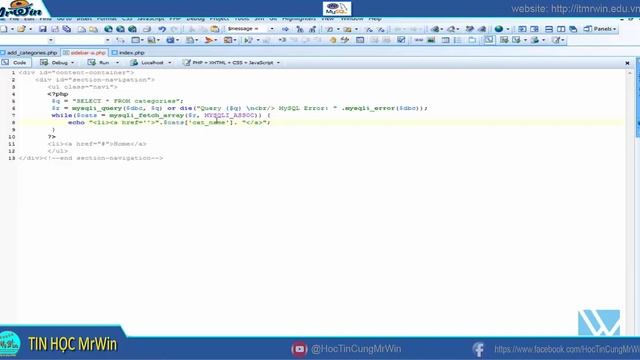
Task: Click the Find next arrow beside the search box
Action: coord(285,29)
